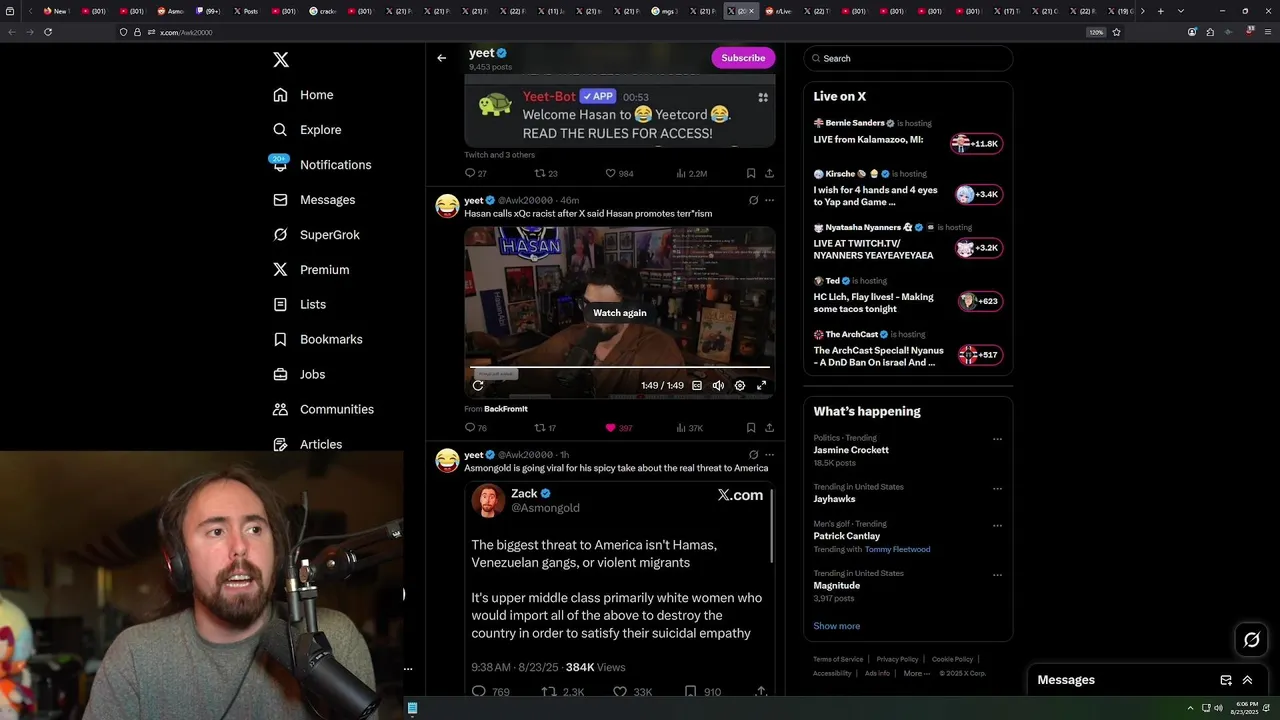Click the X logo in the sidebar
Screen dimensions: 1280x720
pyautogui.click(x=281, y=60)
